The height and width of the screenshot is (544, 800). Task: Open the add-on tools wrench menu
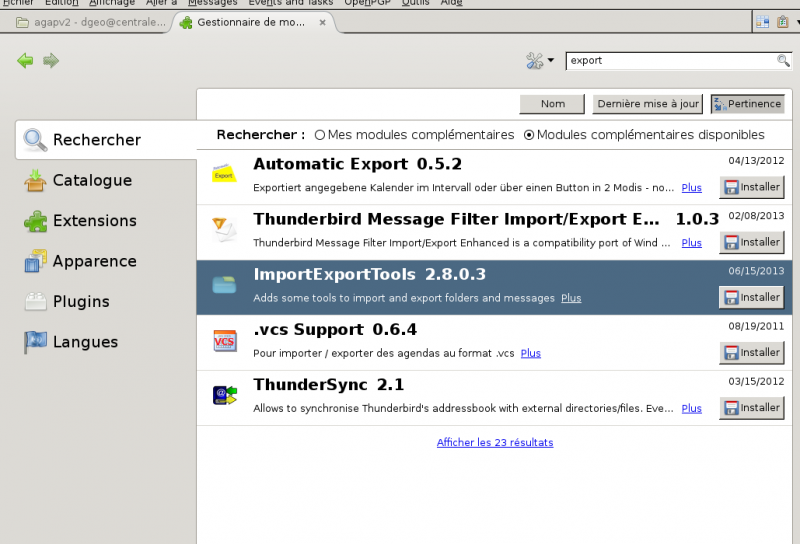[x=540, y=61]
